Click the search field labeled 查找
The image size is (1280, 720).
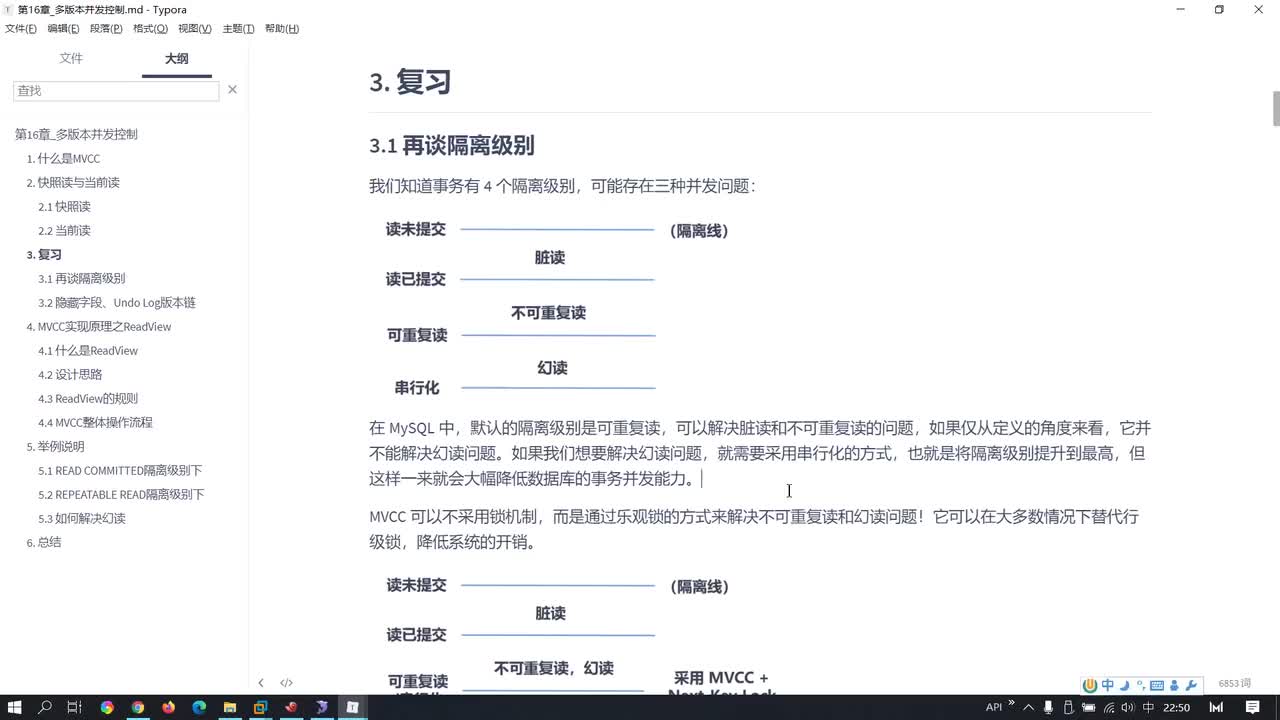[x=116, y=90]
